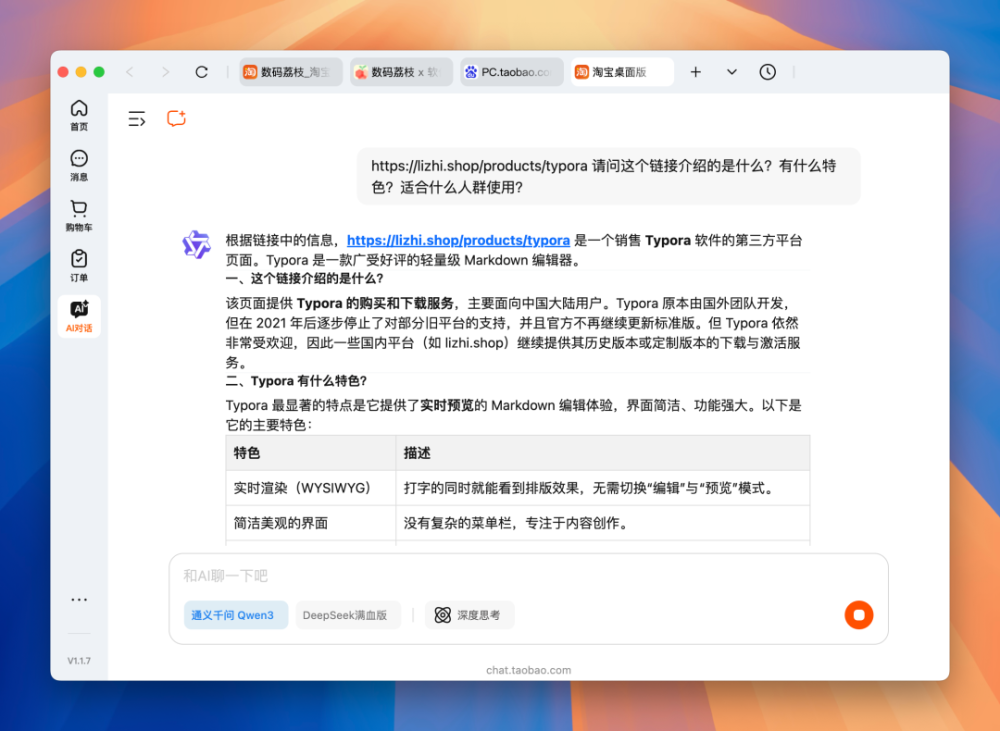Switch to the 数码荔枝 x 软件 tab
The image size is (1000, 731).
coord(401,72)
